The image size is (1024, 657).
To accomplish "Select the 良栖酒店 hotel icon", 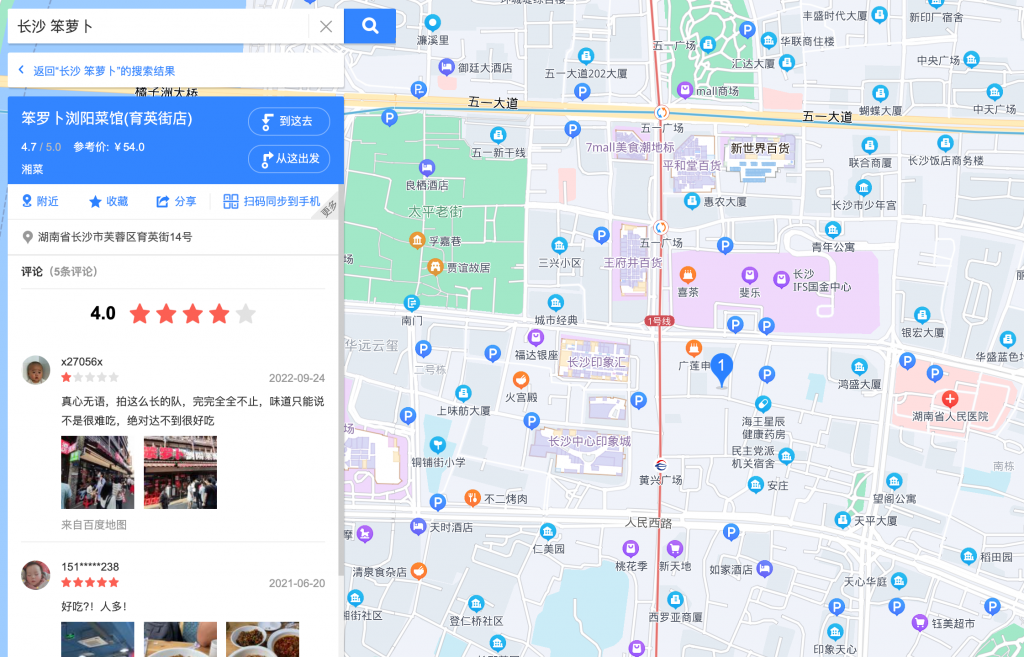I will click(x=426, y=168).
